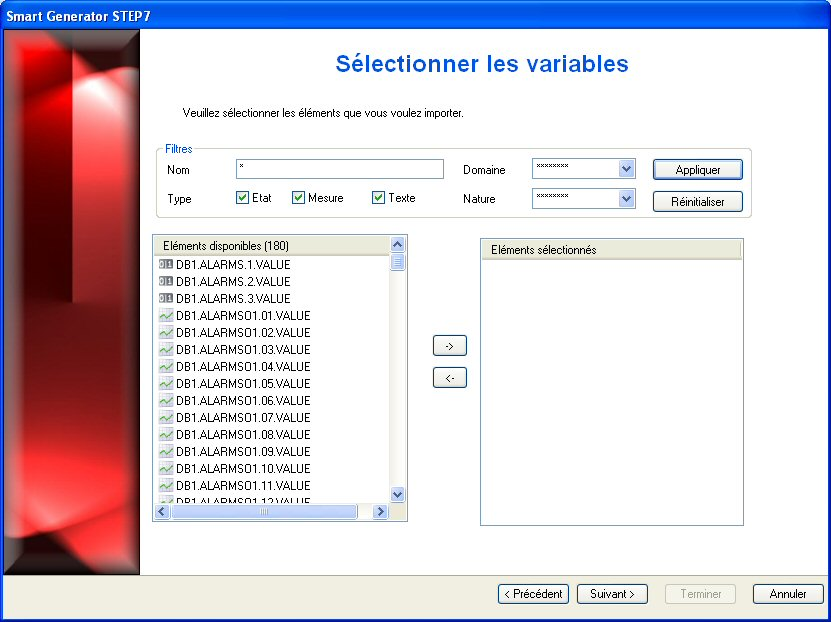Viewport: 831px width, 622px height.
Task: Select DB1.ALARMS01.04.VALUE in the list
Action: click(243, 367)
